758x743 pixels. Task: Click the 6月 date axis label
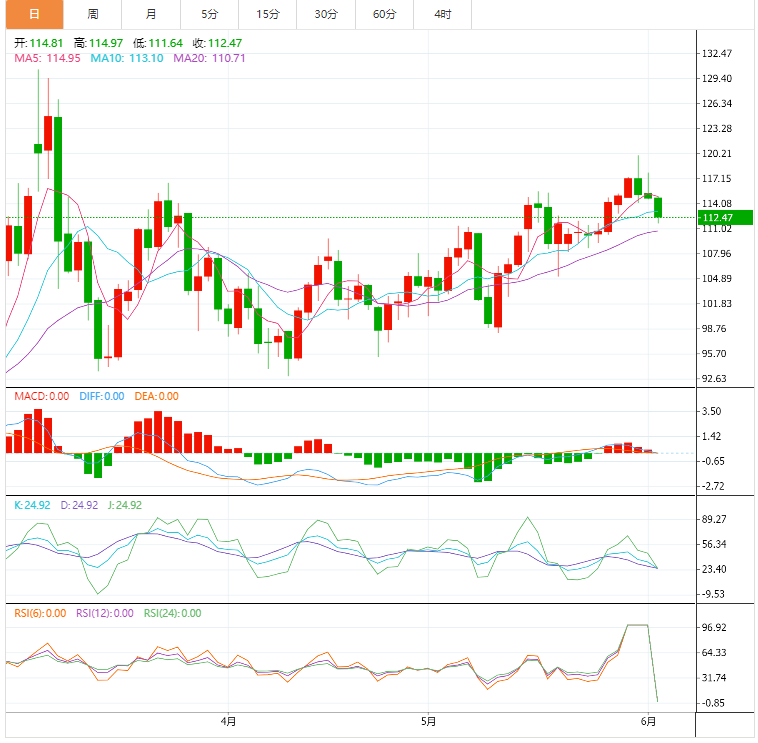tap(648, 722)
